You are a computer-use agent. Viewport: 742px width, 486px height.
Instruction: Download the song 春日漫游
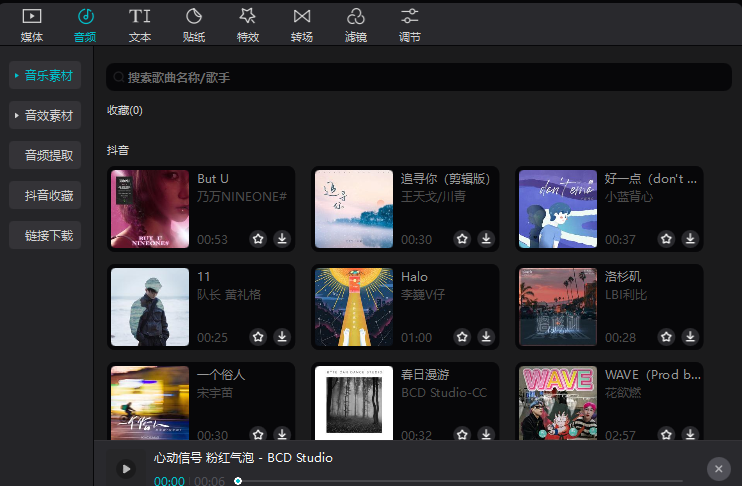coord(486,433)
